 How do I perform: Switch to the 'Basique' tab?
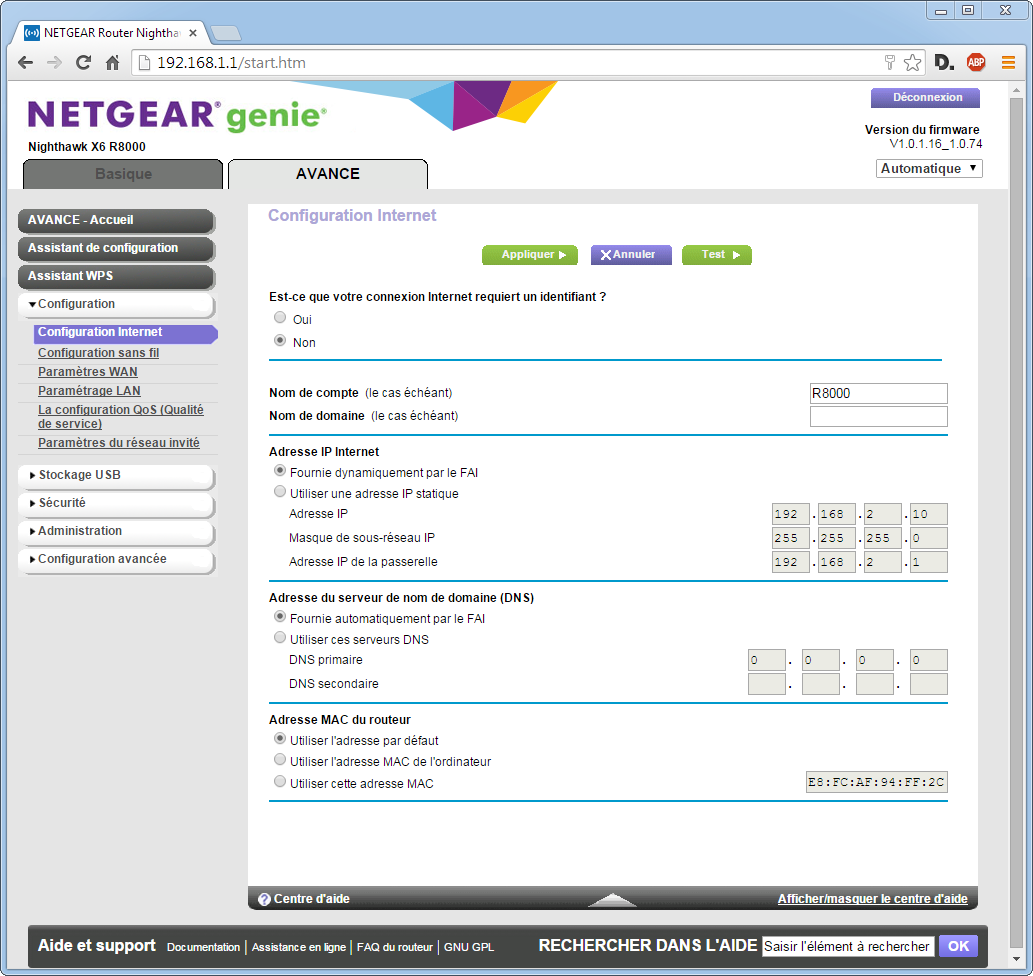[x=123, y=174]
